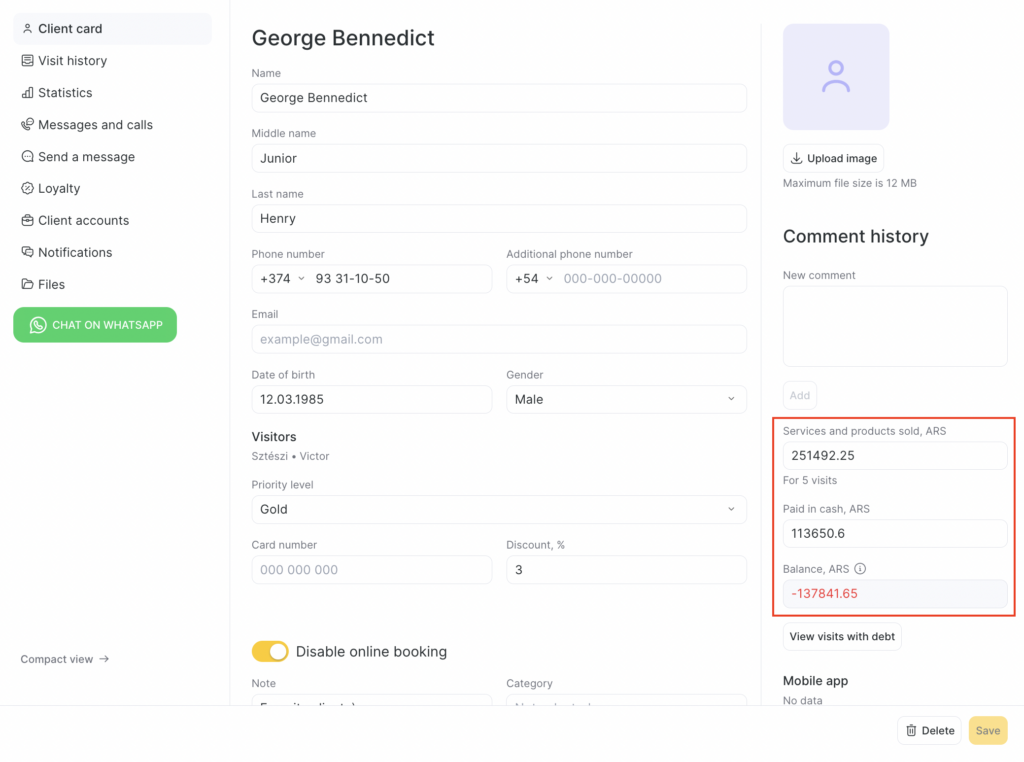
Task: Open the +374 phone country code selector
Action: click(x=282, y=279)
